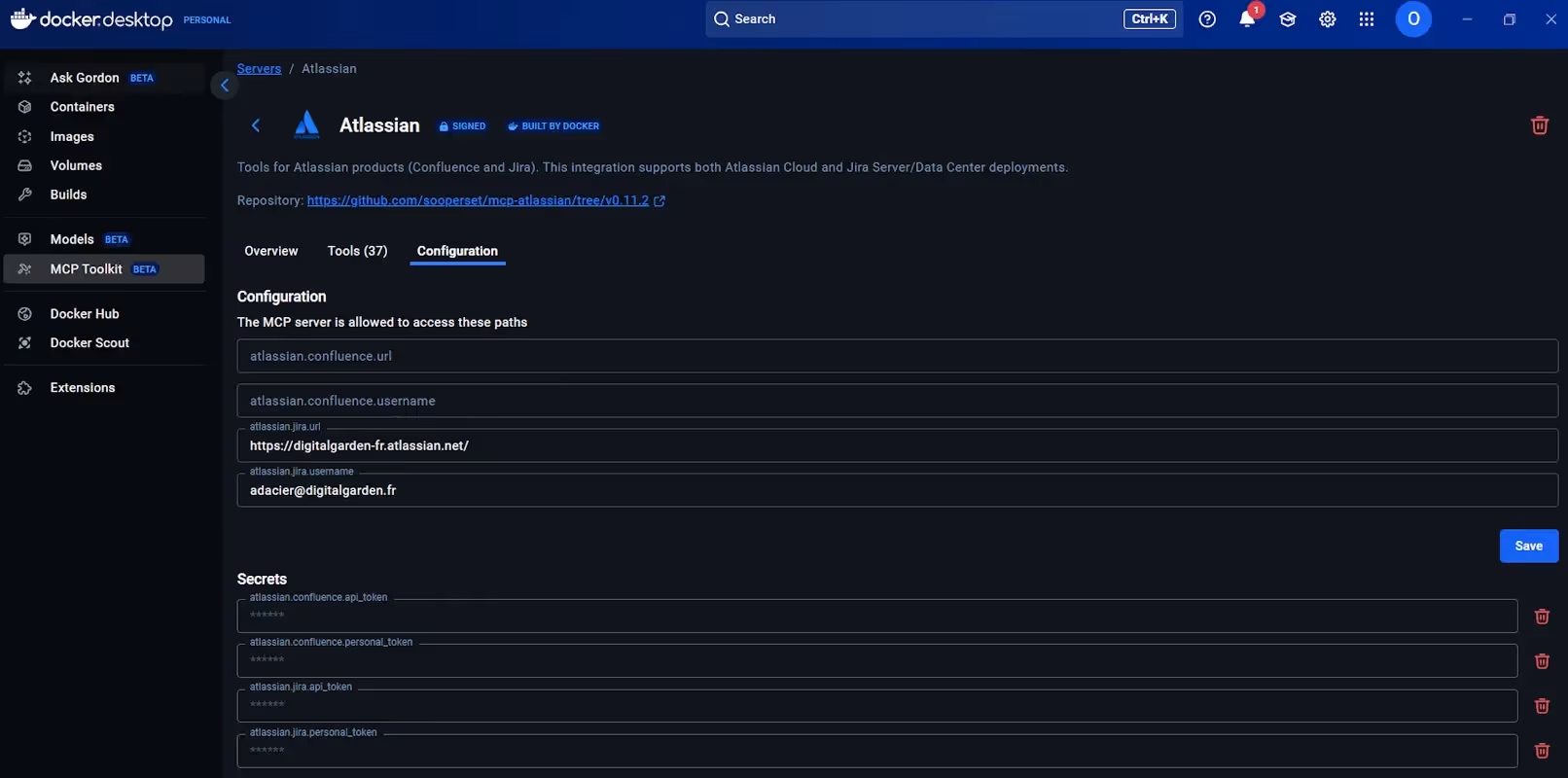Open the help question mark icon
This screenshot has height=778, width=1568.
tap(1207, 19)
